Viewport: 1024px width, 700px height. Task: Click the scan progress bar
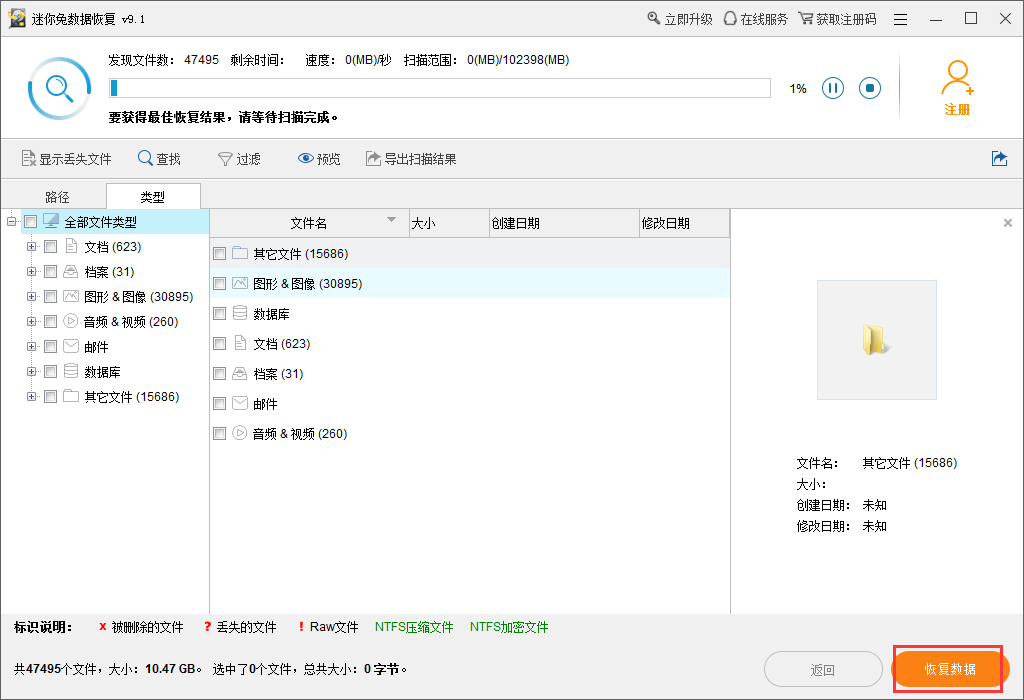coord(440,88)
